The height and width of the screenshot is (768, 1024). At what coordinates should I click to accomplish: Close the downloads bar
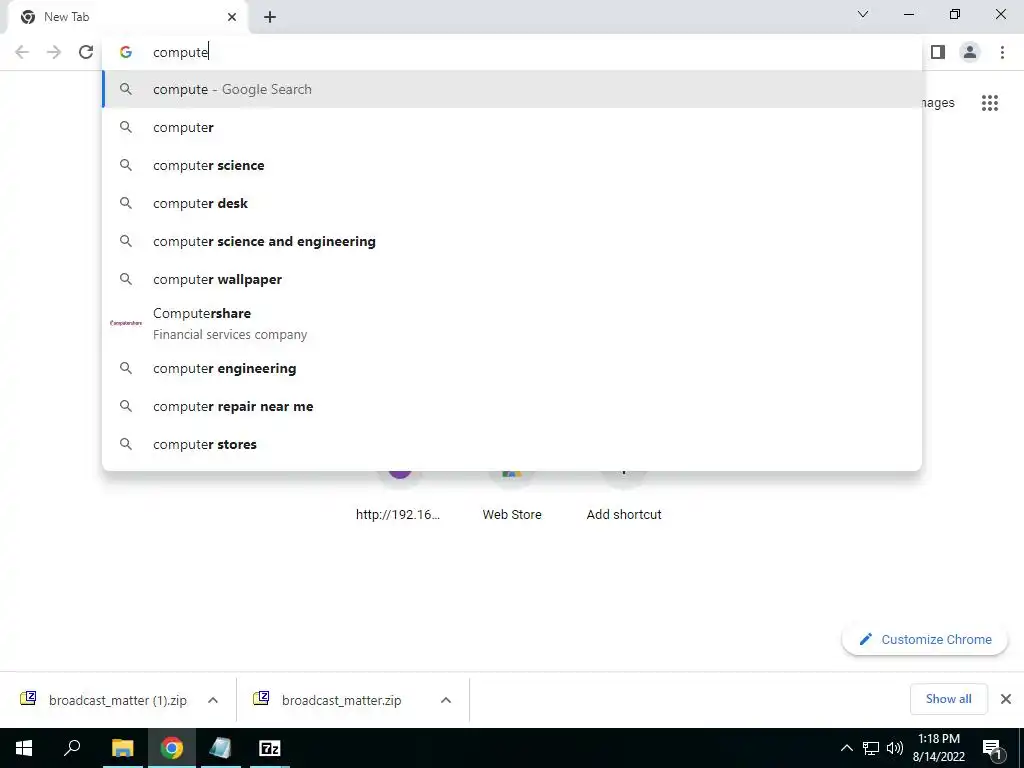coord(1006,699)
